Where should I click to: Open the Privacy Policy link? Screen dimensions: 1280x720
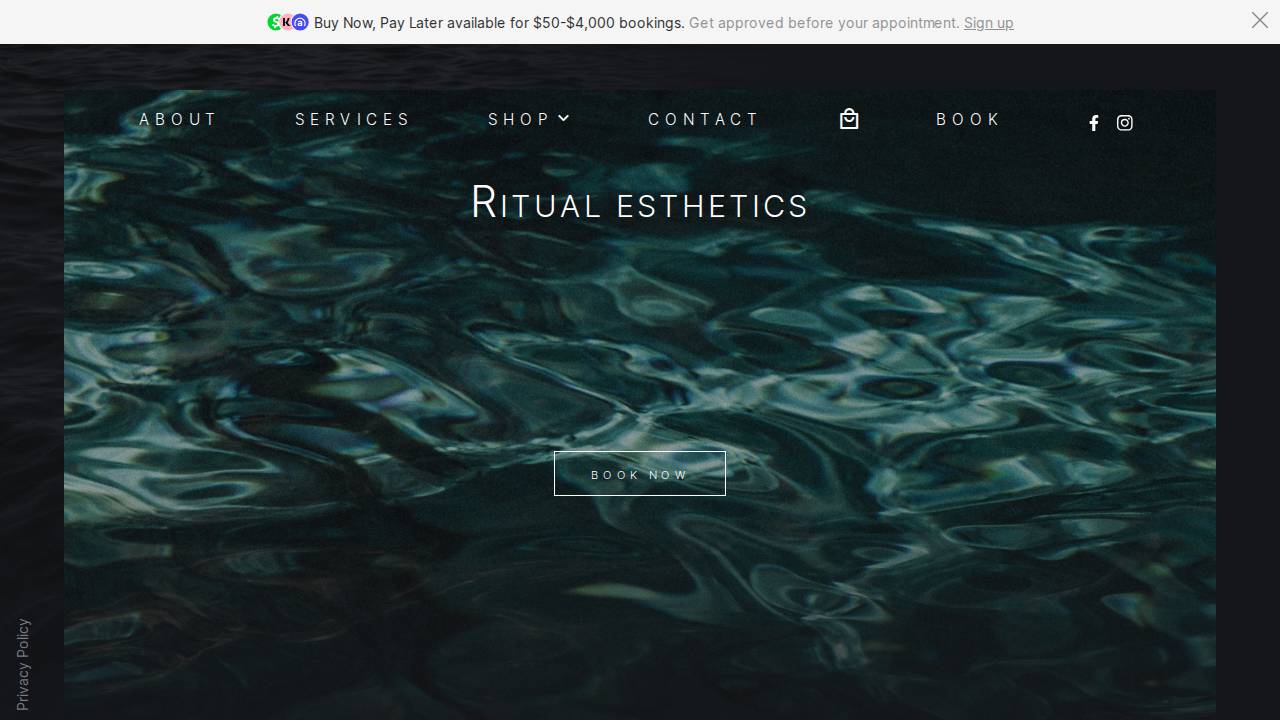[22, 662]
